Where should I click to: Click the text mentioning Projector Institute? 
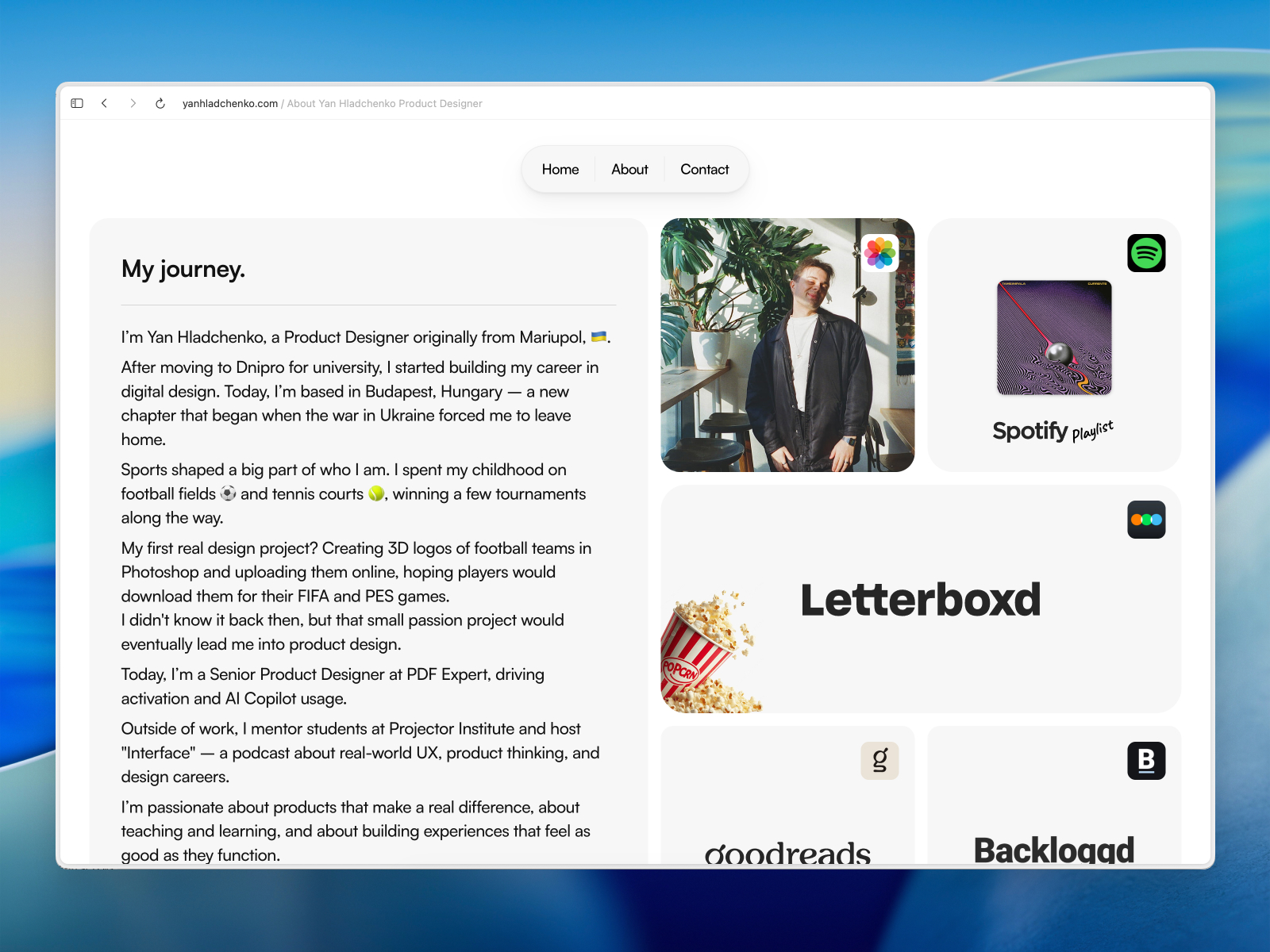pos(351,729)
